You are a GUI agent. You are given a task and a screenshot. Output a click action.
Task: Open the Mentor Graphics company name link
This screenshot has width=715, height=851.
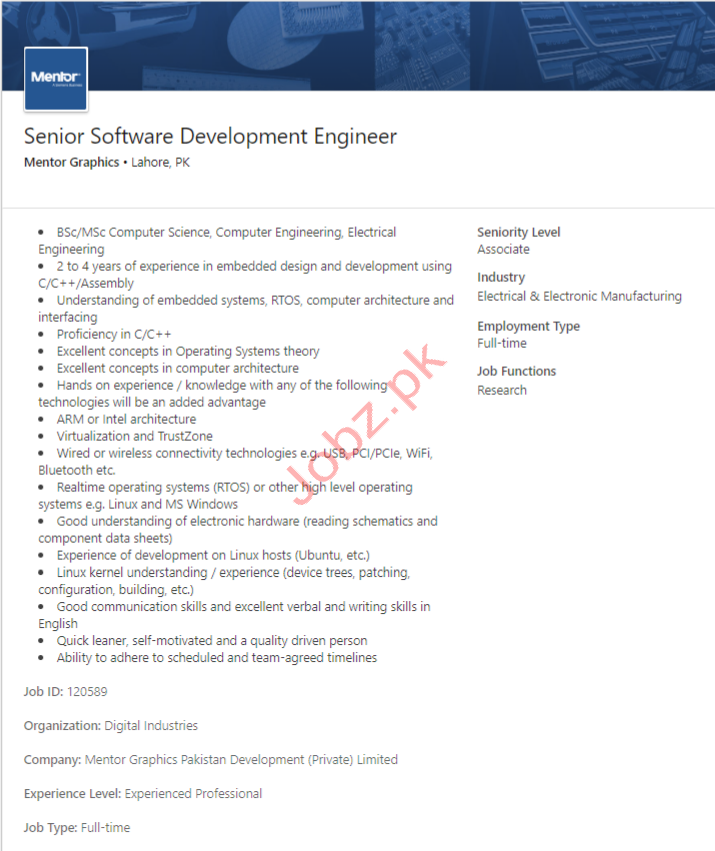[71, 162]
